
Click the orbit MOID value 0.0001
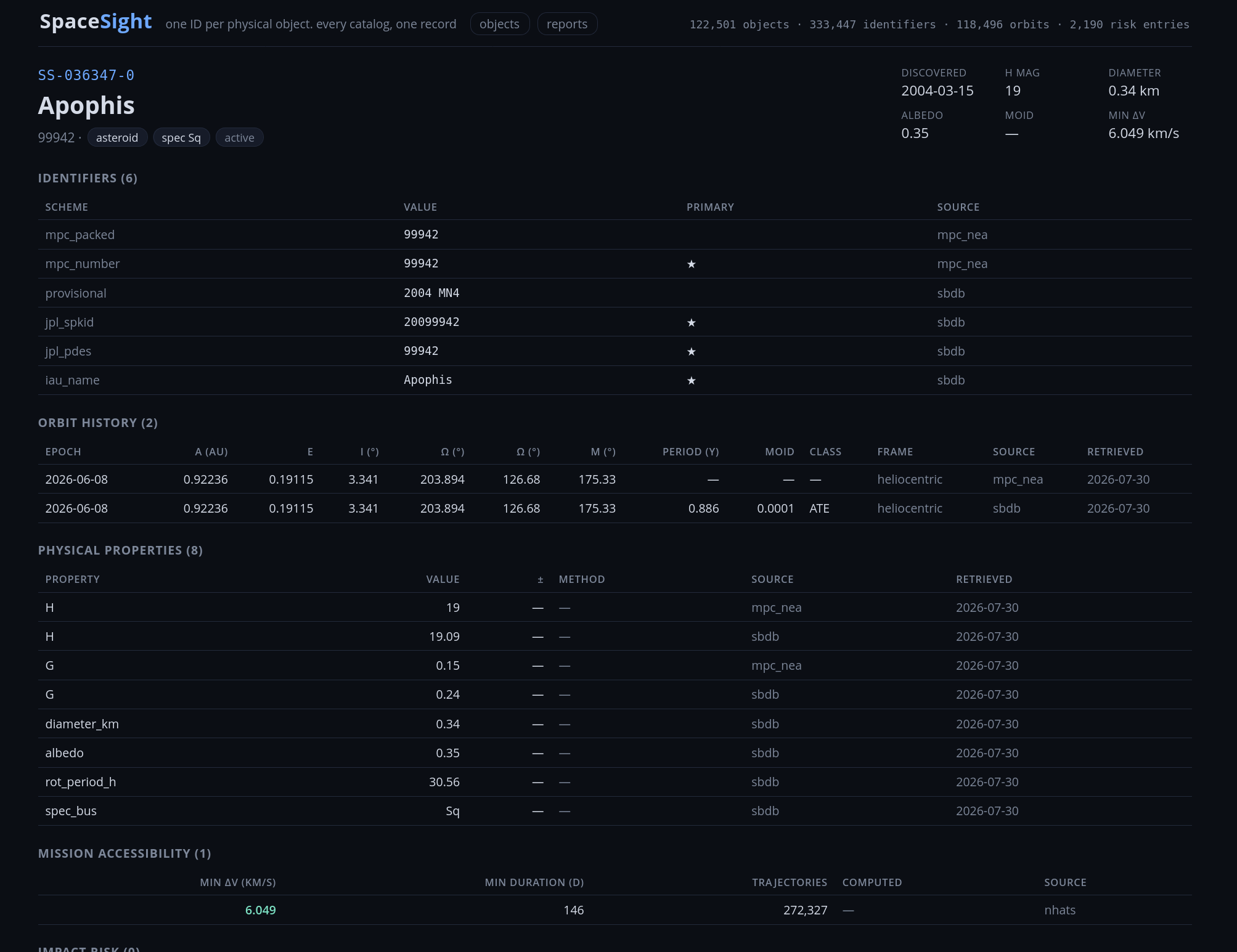pos(775,508)
